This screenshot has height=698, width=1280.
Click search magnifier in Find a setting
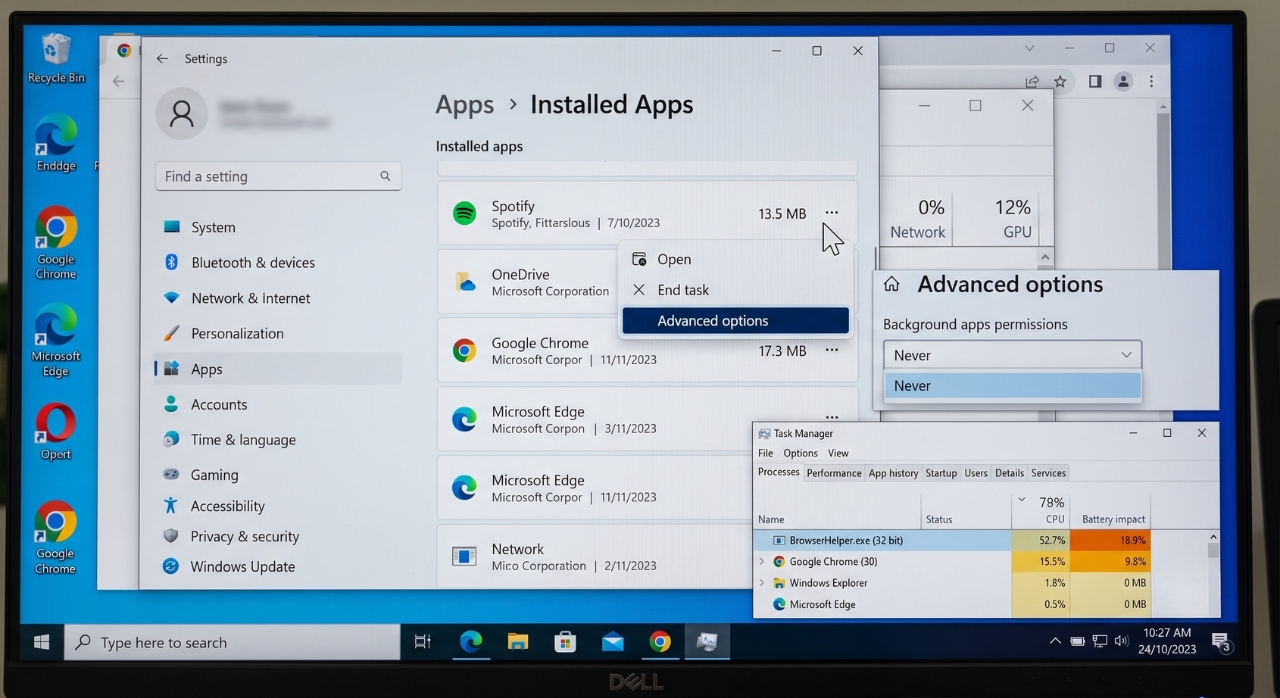coord(385,176)
